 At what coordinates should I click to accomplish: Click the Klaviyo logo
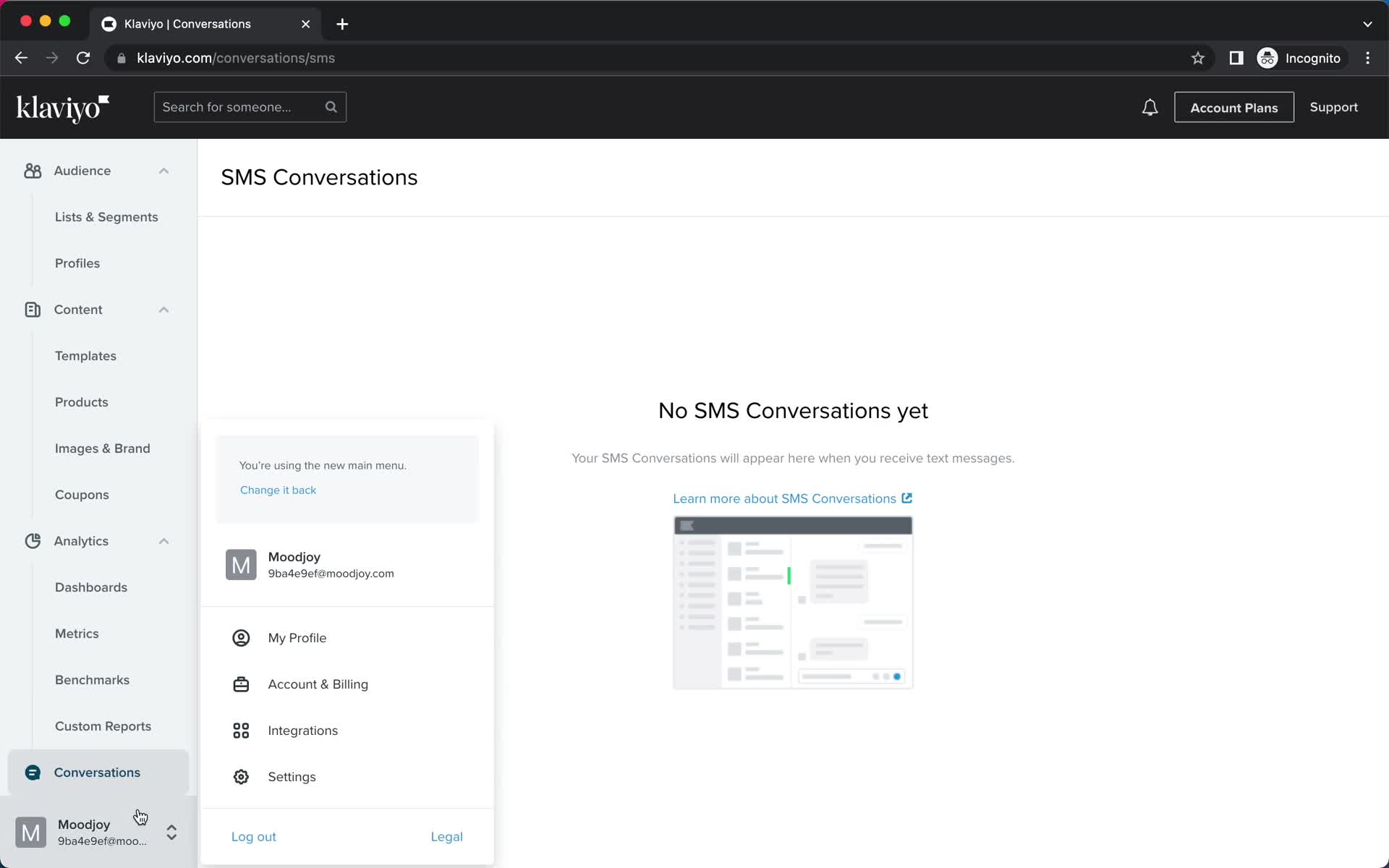tap(62, 108)
